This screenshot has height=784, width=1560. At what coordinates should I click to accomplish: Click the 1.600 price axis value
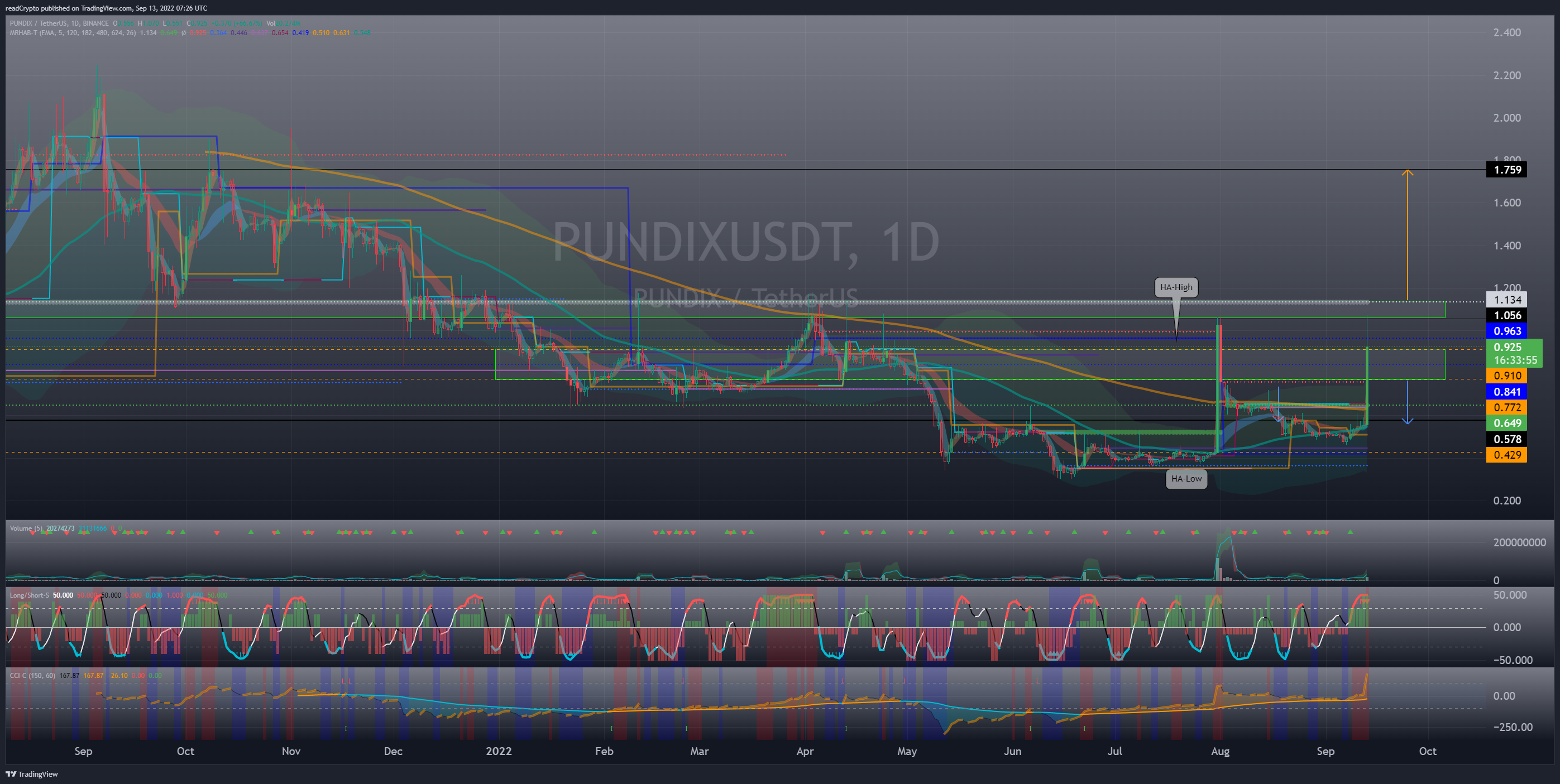[x=1506, y=203]
